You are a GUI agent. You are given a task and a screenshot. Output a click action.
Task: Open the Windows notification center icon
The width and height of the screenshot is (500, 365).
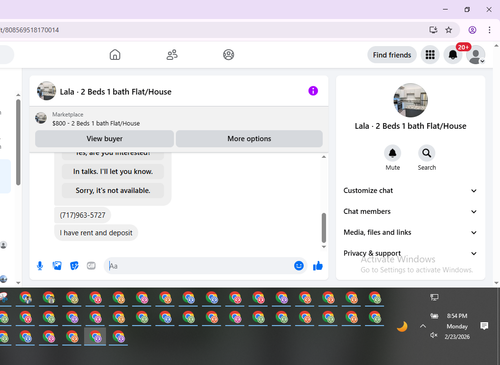click(x=484, y=326)
